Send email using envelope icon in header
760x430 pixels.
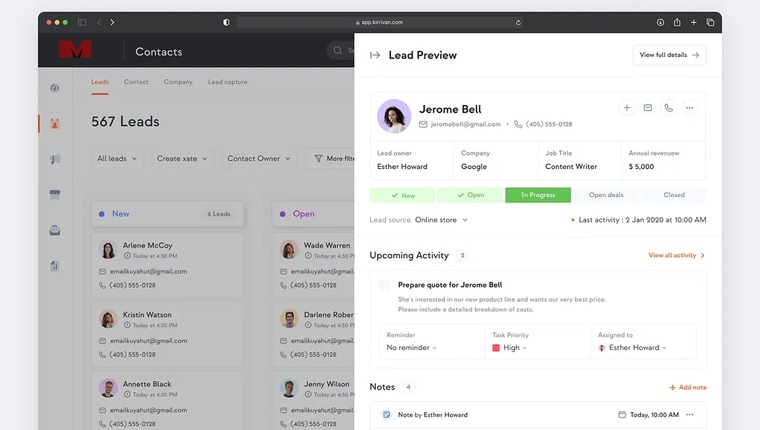click(648, 108)
